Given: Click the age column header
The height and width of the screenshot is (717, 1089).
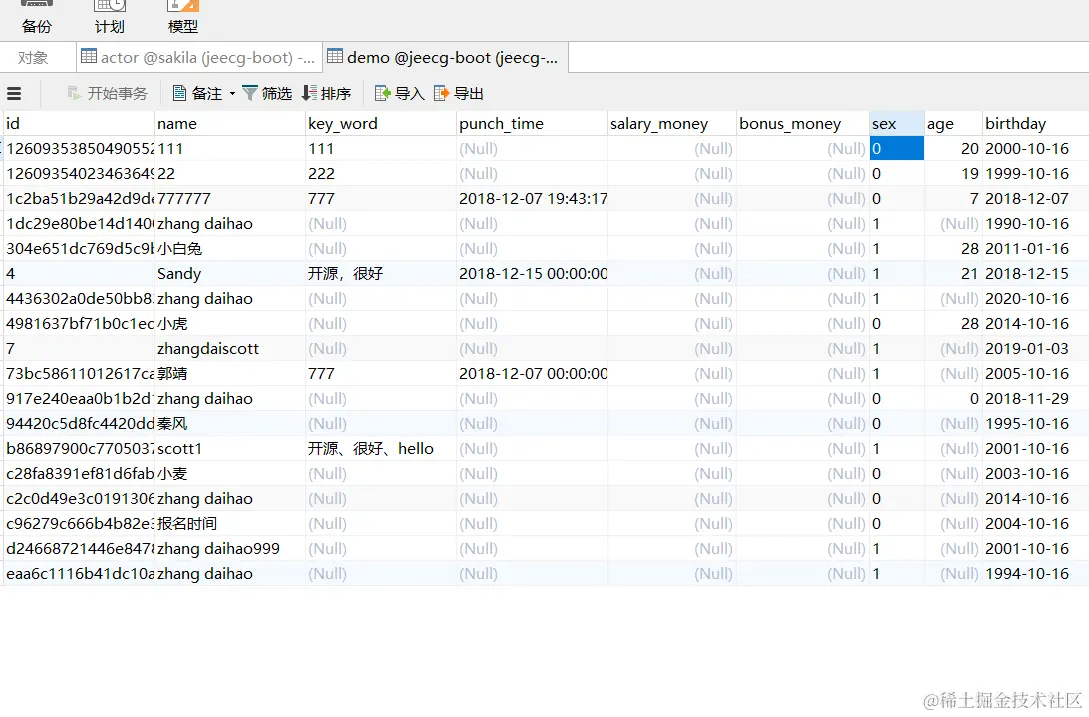Looking at the screenshot, I should coord(954,124).
